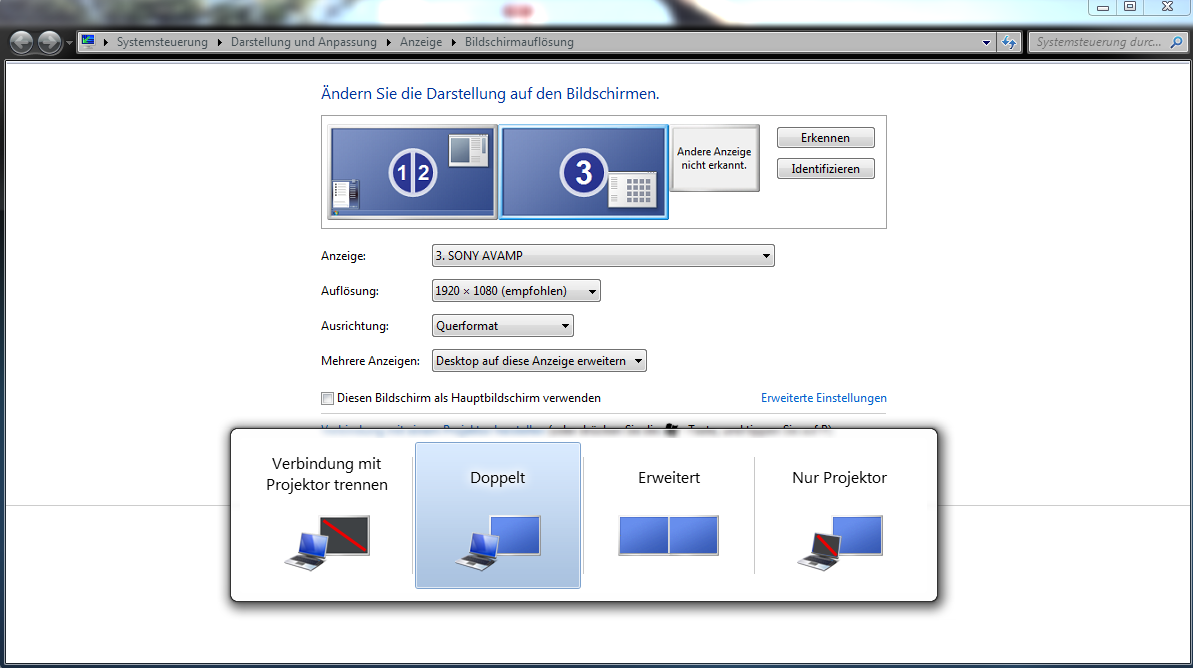Click the 'Anzeige:' label
This screenshot has width=1193, height=668.
click(343, 256)
